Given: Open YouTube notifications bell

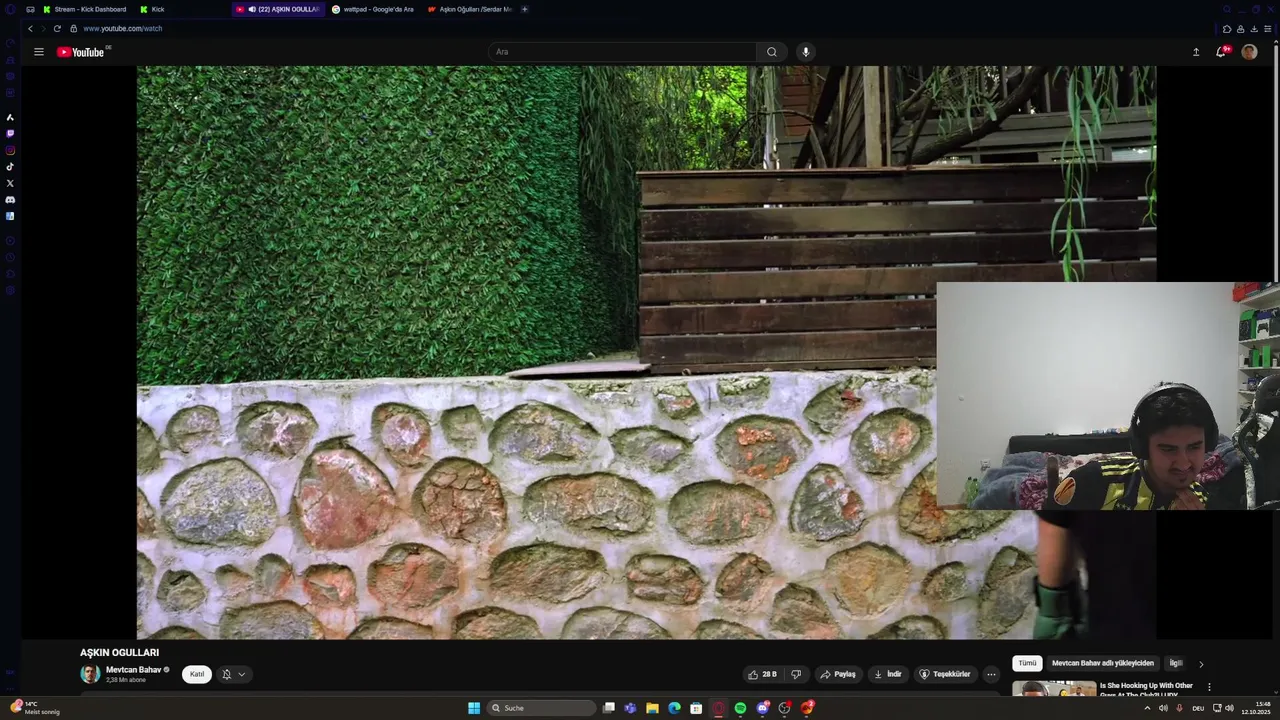Looking at the screenshot, I should coord(1221,52).
